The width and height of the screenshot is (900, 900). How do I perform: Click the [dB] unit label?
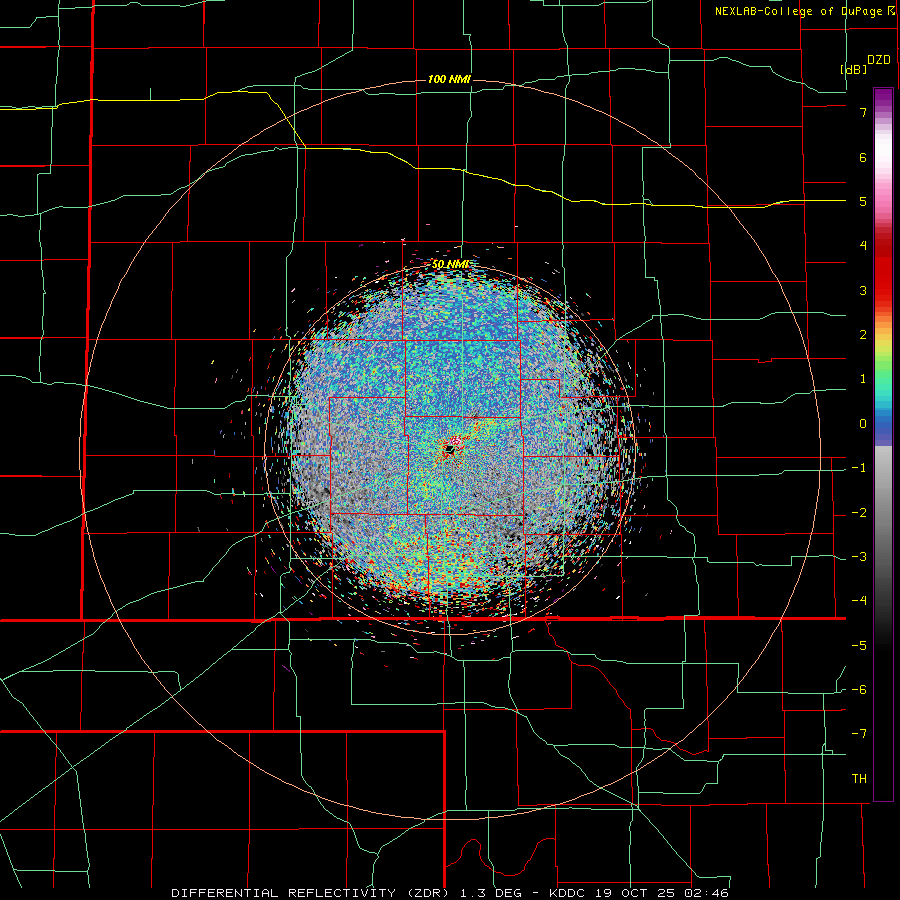(x=854, y=69)
